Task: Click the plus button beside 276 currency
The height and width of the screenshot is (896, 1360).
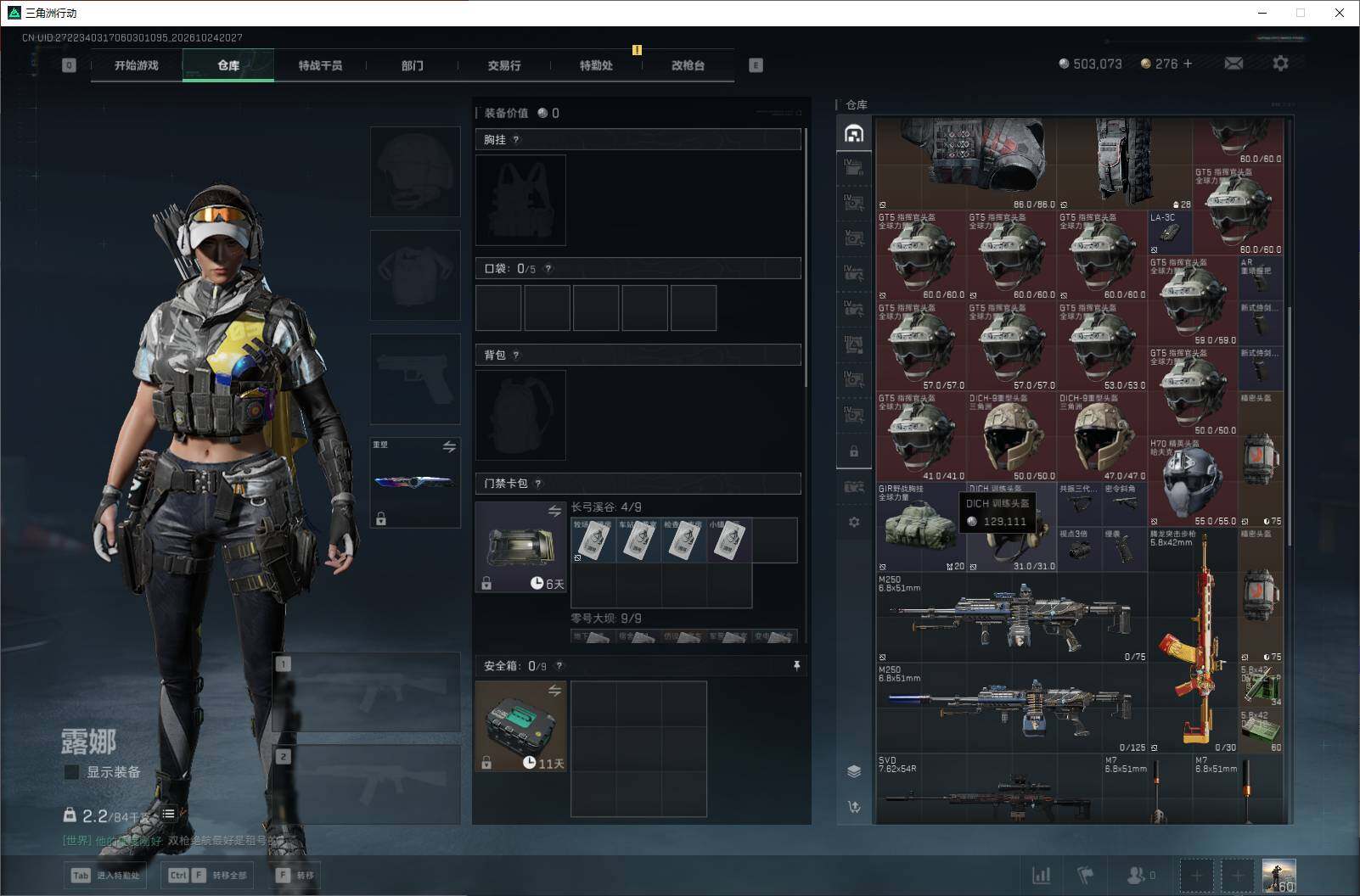Action: tap(1188, 64)
